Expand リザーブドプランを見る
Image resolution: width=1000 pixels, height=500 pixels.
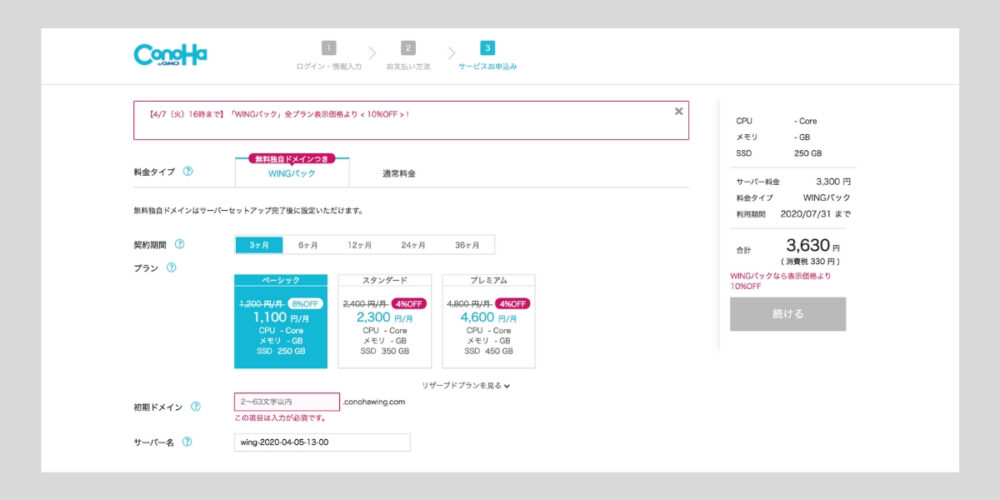(466, 385)
